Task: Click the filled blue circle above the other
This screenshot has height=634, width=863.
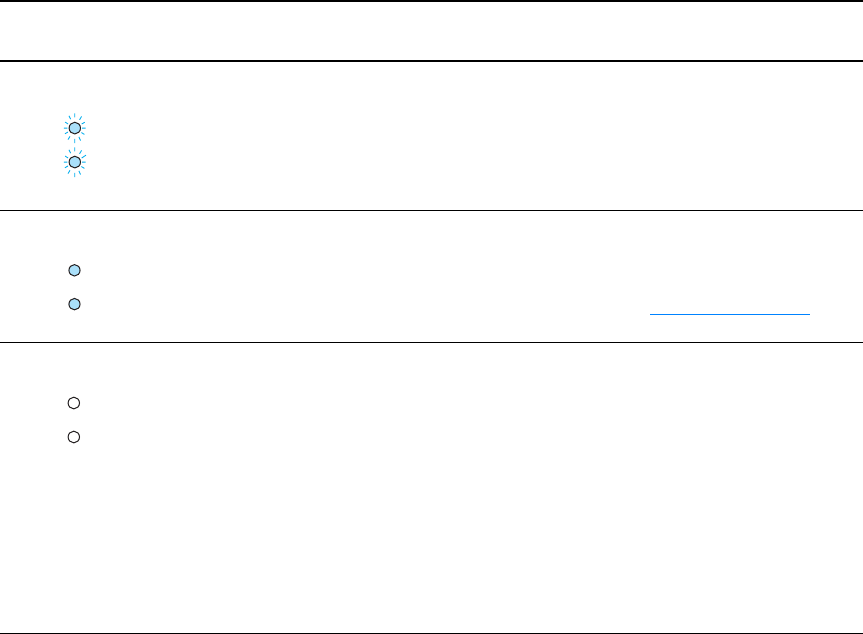Action: (x=73, y=271)
